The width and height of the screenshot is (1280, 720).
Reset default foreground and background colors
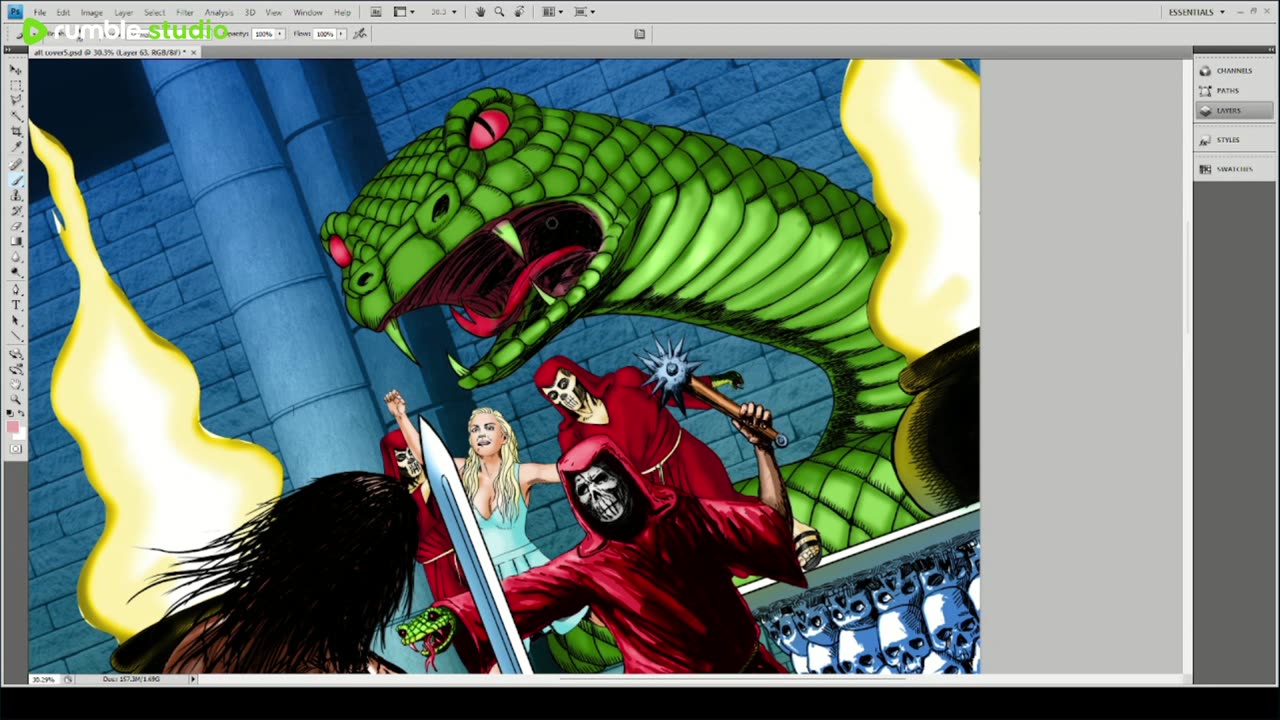pos(11,413)
